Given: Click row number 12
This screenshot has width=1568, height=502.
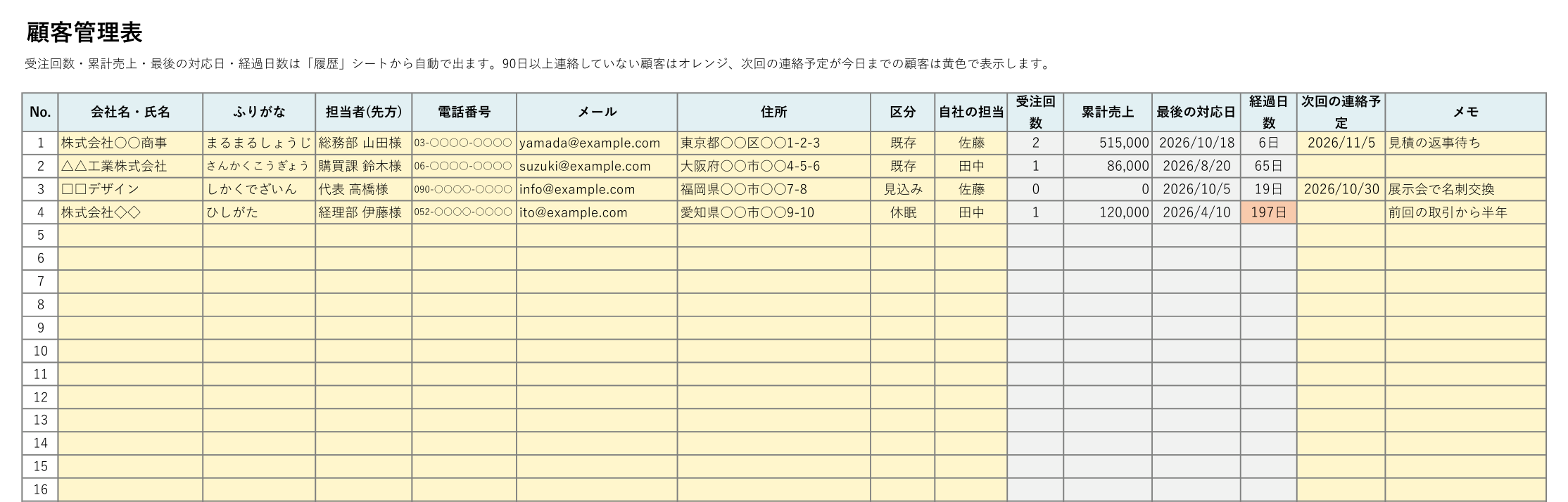Looking at the screenshot, I should point(40,397).
